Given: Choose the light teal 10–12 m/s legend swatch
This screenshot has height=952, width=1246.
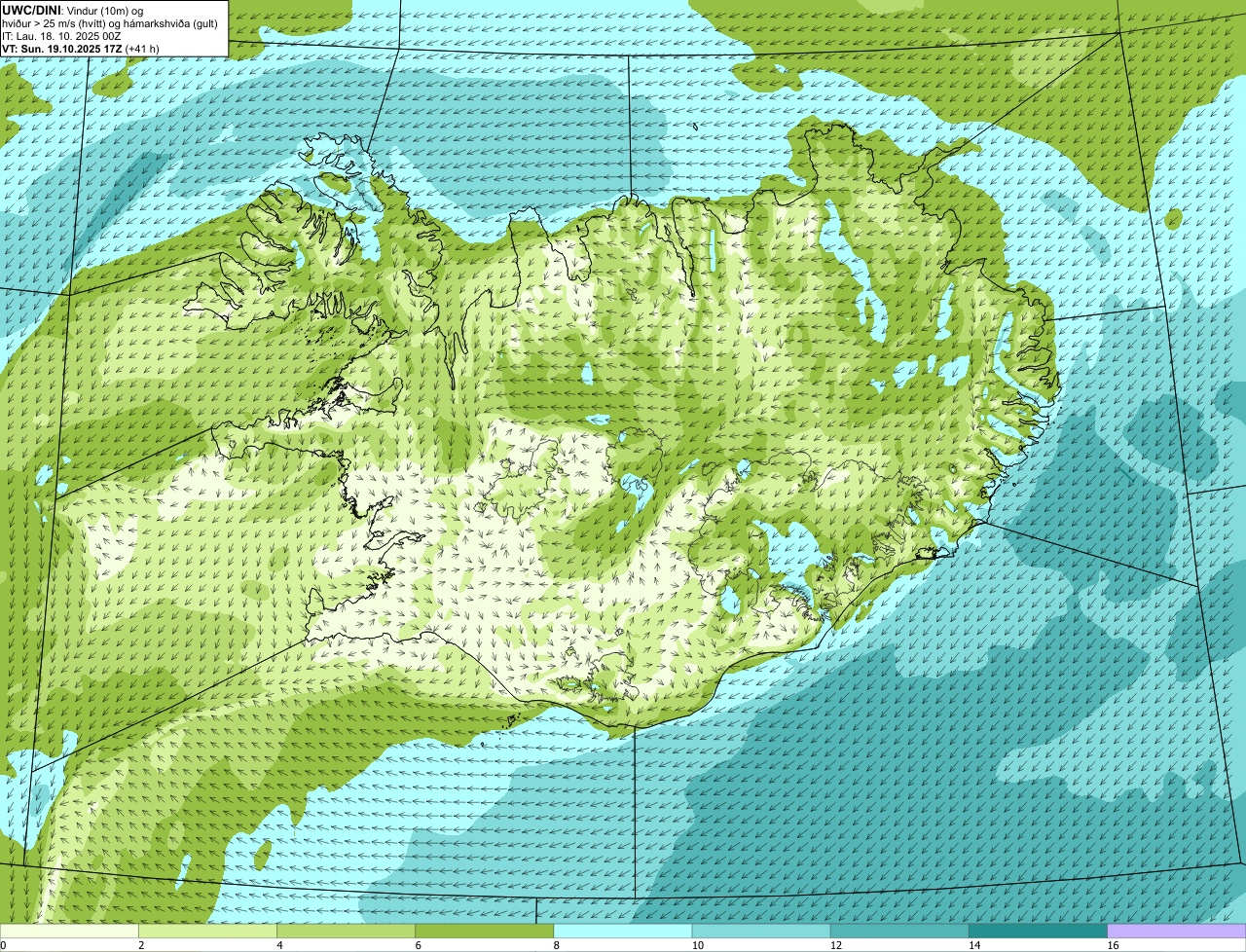Looking at the screenshot, I should (761, 932).
